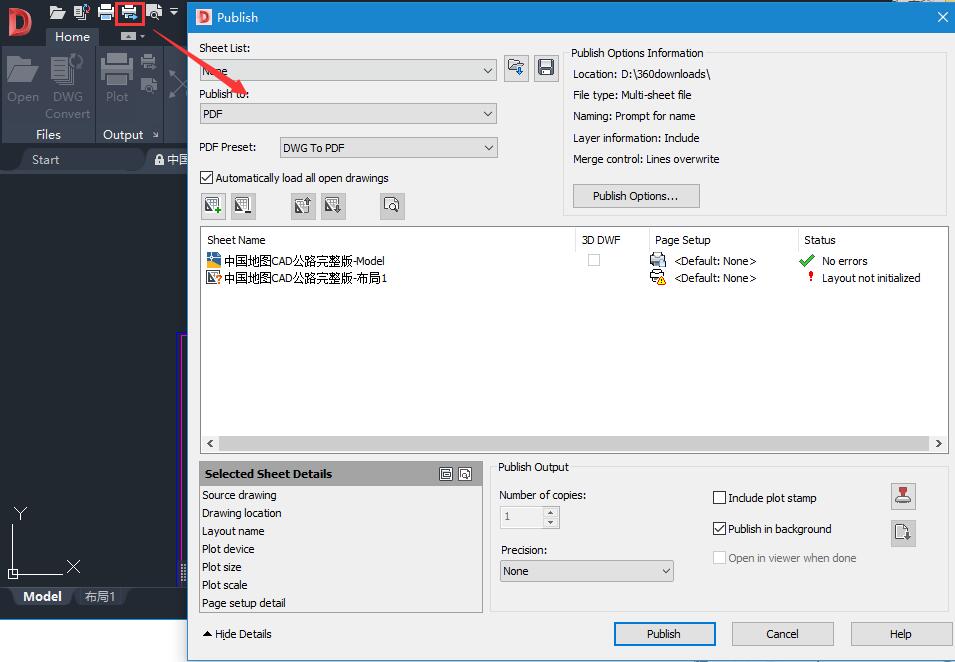Select the 中国地图CAD公路完整版-布局1 sheet row
Screen dimensions: 955x662
296,278
